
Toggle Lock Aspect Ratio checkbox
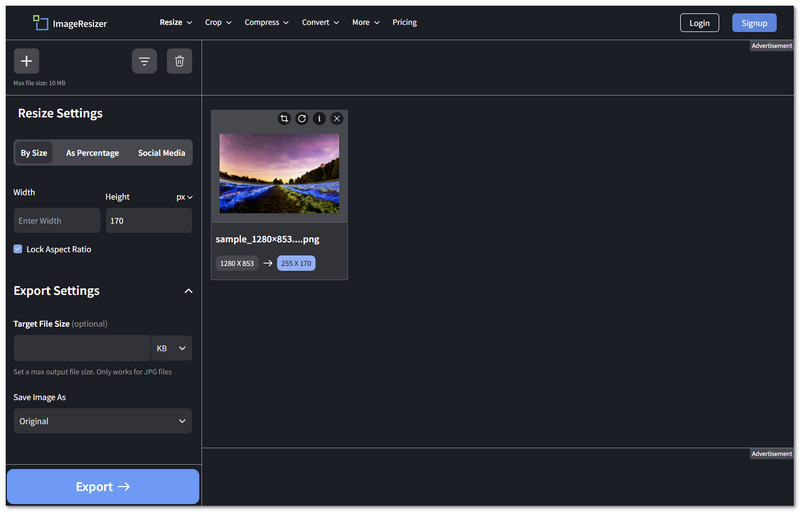pyautogui.click(x=18, y=249)
